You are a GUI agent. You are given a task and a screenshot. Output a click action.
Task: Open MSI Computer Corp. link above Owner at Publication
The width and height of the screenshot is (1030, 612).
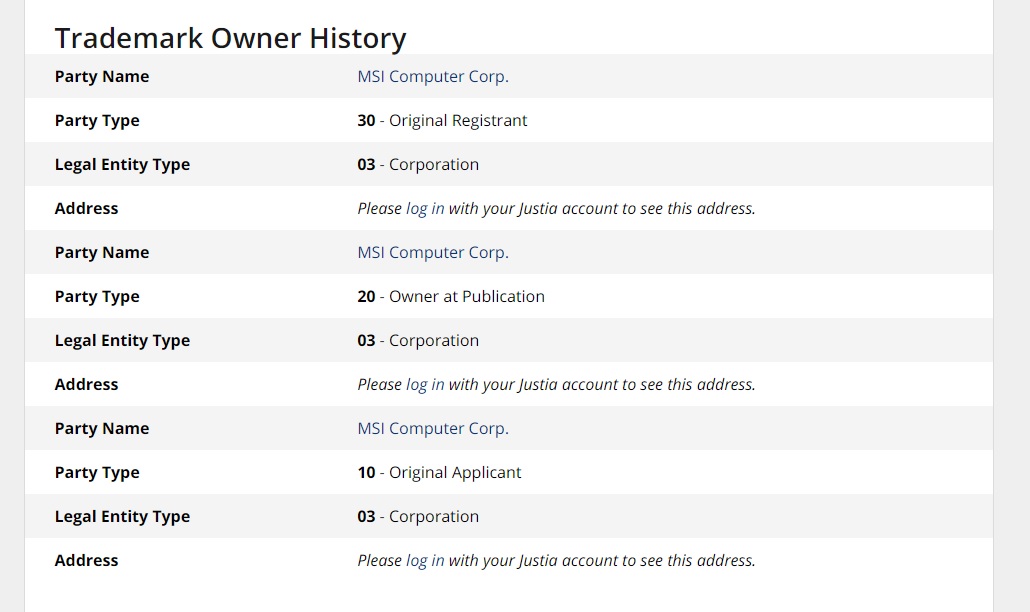[433, 252]
